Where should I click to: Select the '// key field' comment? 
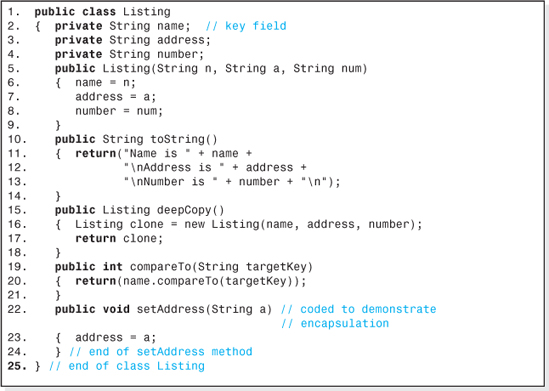pos(246,26)
